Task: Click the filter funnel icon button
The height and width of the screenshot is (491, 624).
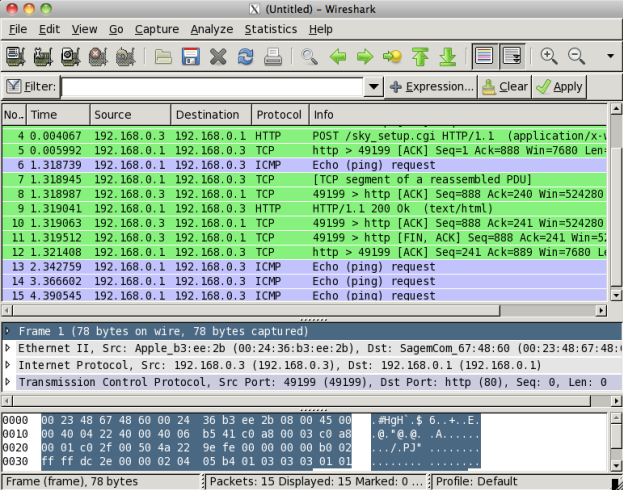Action: [13, 86]
